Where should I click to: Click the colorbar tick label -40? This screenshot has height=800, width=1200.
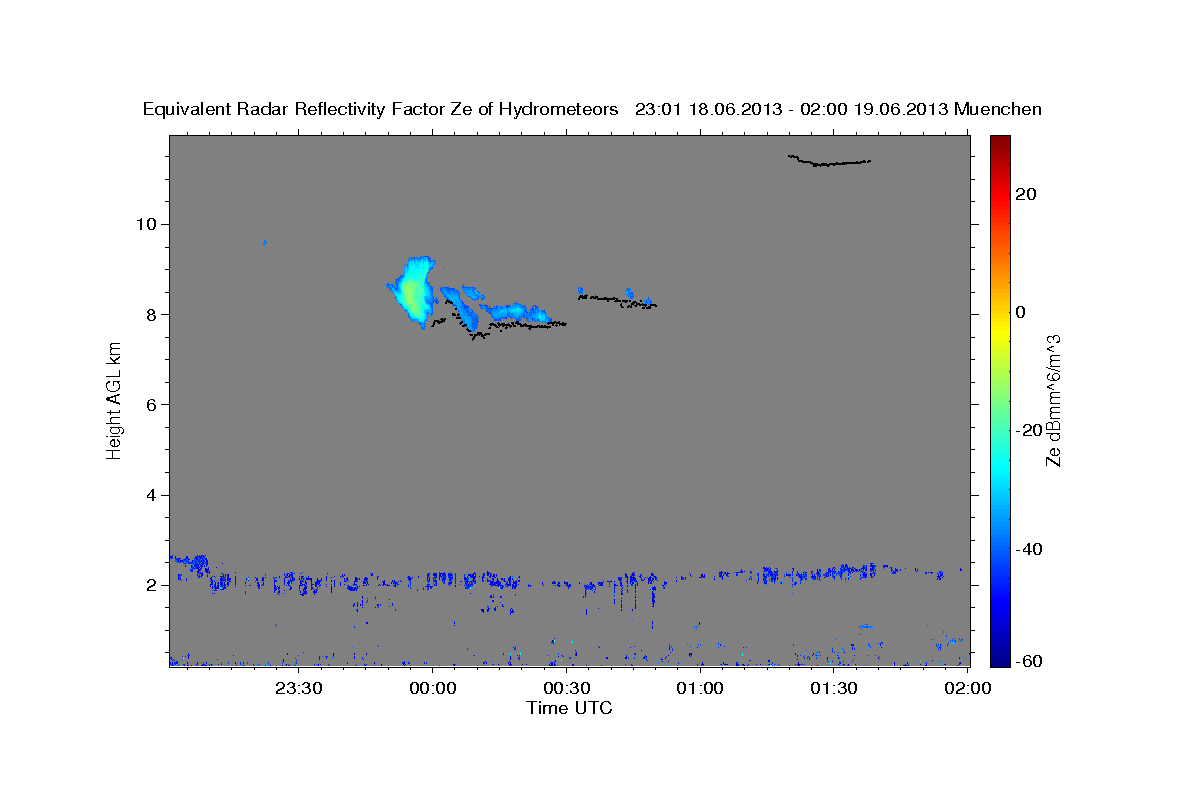click(x=1028, y=548)
